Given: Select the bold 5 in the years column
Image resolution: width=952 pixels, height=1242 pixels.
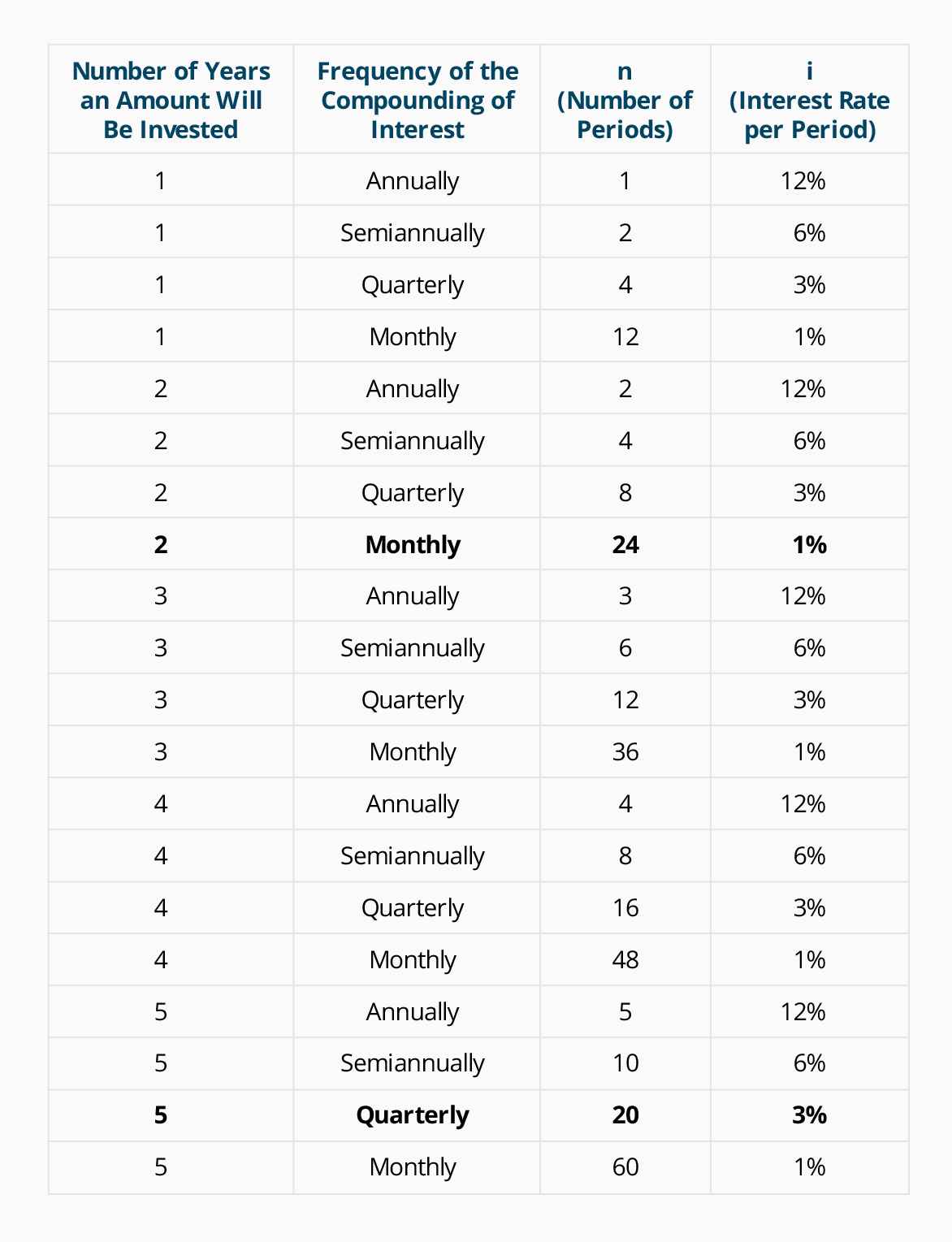Looking at the screenshot, I should [x=161, y=1115].
